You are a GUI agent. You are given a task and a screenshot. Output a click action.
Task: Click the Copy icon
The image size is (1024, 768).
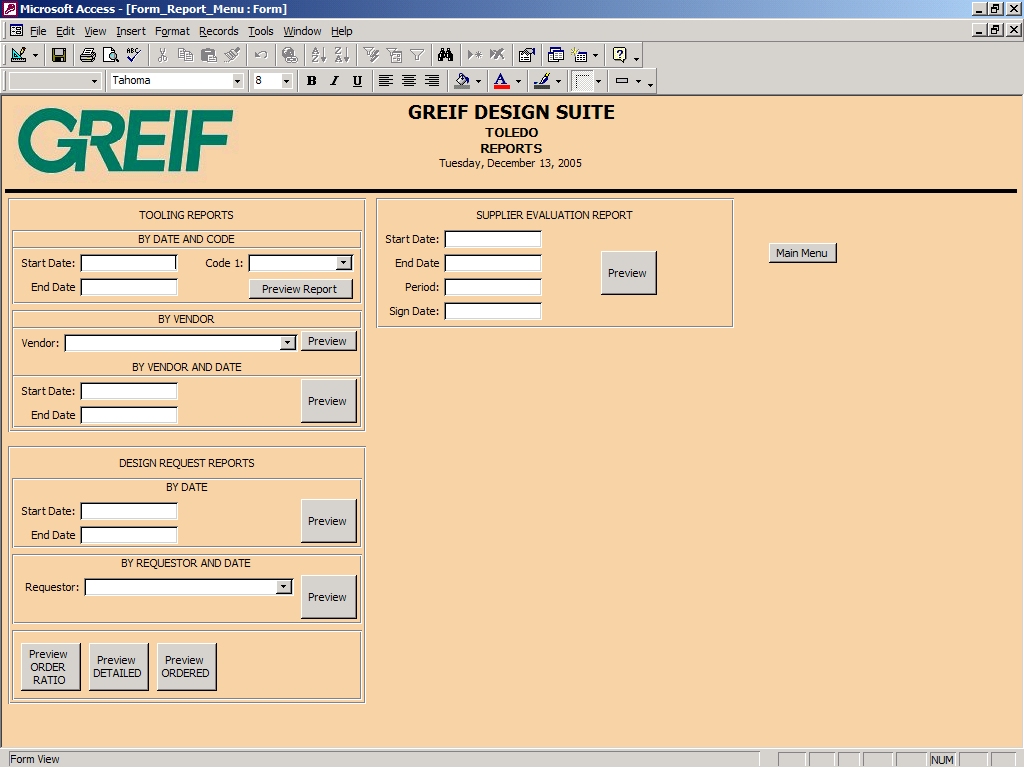tap(185, 56)
